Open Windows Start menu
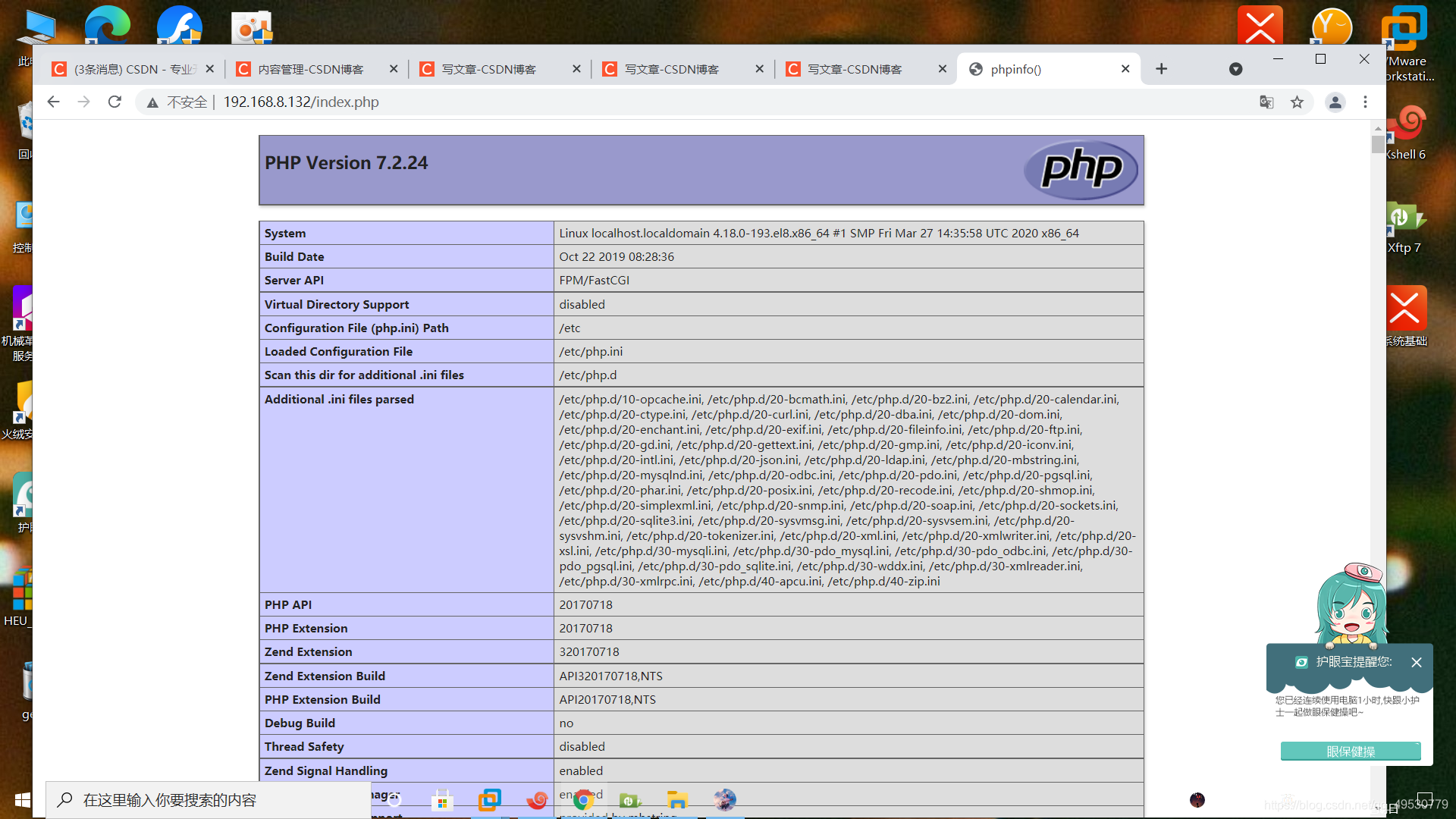 [22, 800]
